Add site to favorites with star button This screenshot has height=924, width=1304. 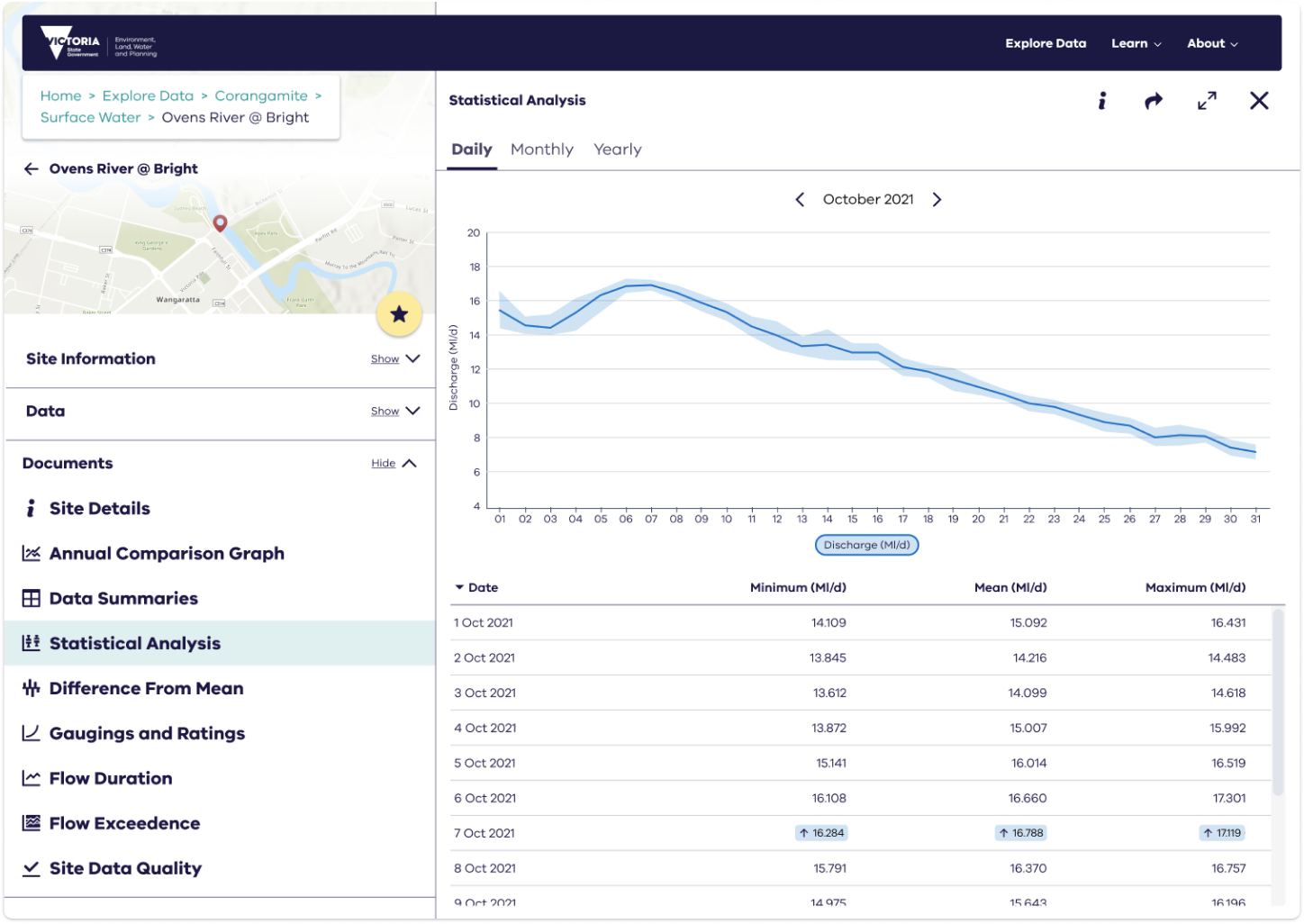point(399,314)
